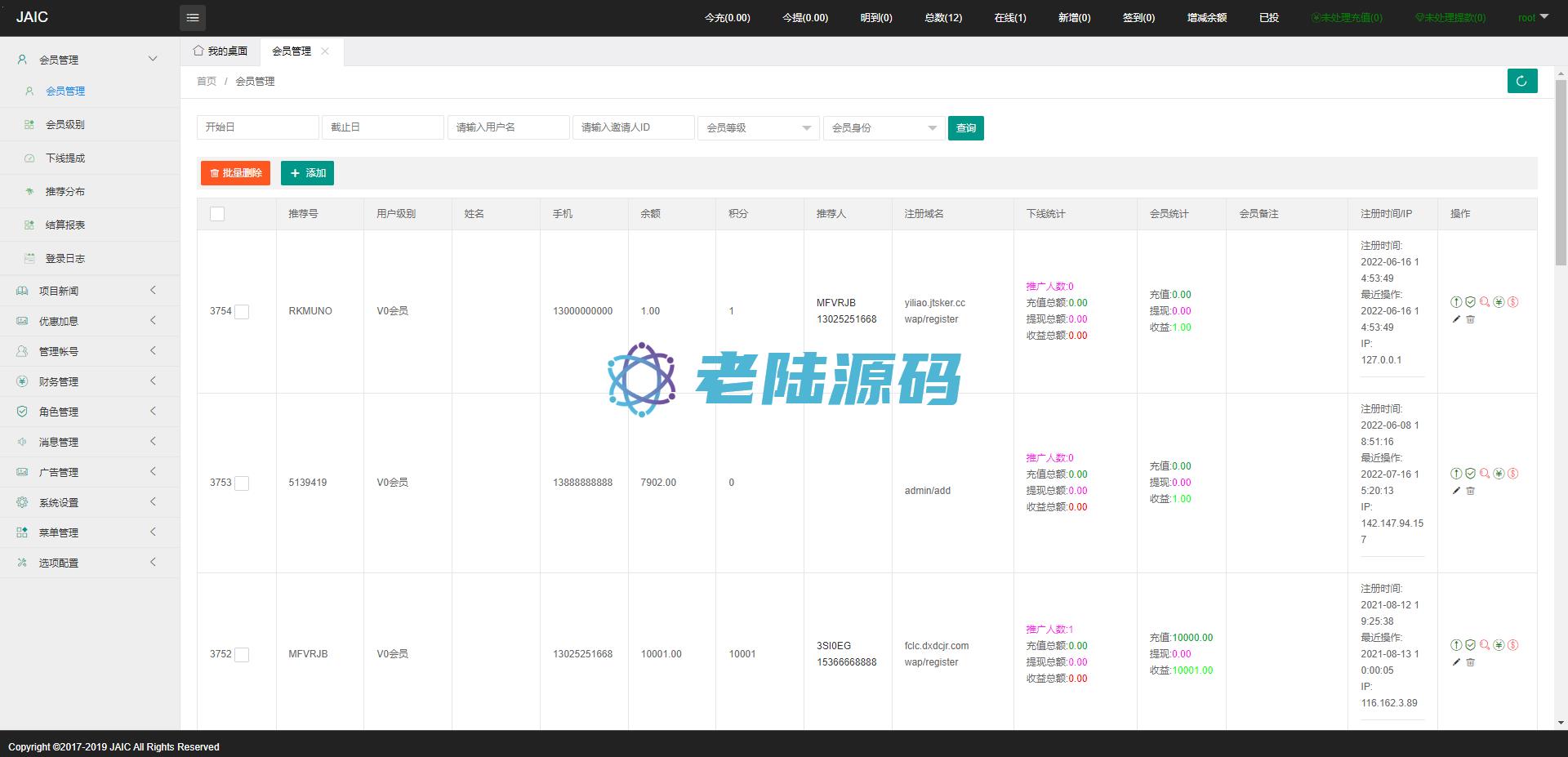This screenshot has height=757, width=1568.
Task: Click the green refresh icon button
Action: (x=1521, y=81)
